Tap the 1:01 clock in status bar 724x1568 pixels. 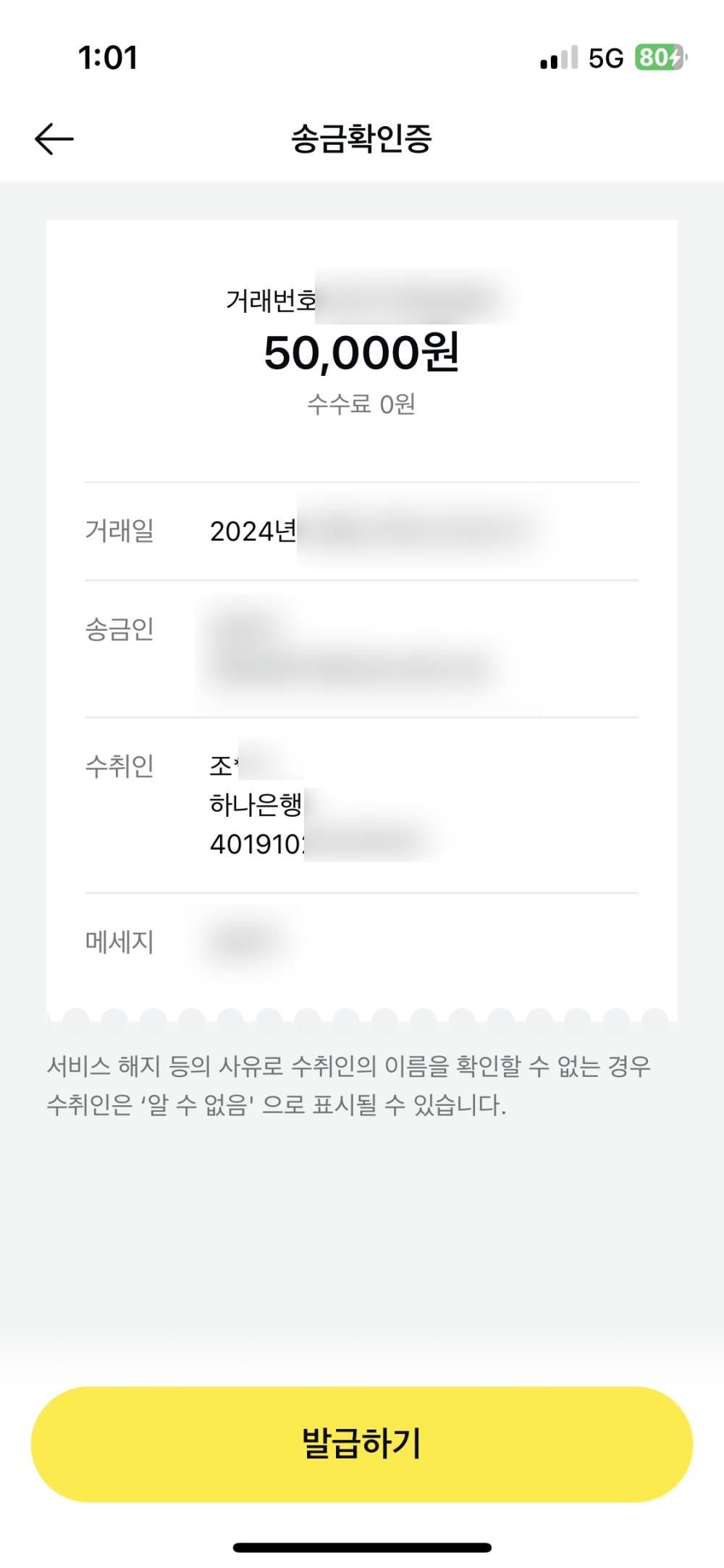coord(108,58)
